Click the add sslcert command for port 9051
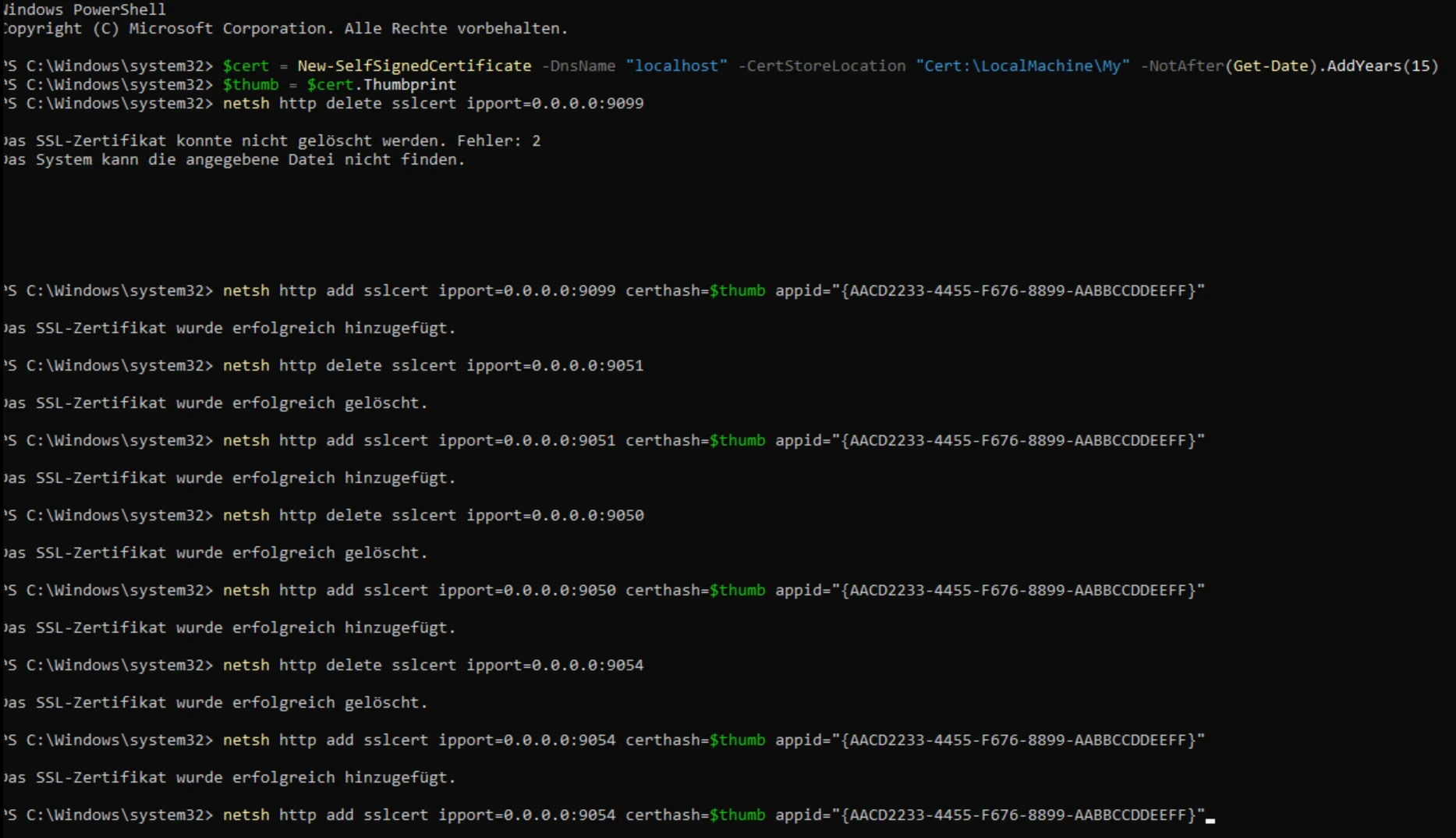Image resolution: width=1456 pixels, height=838 pixels. pyautogui.click(x=713, y=440)
